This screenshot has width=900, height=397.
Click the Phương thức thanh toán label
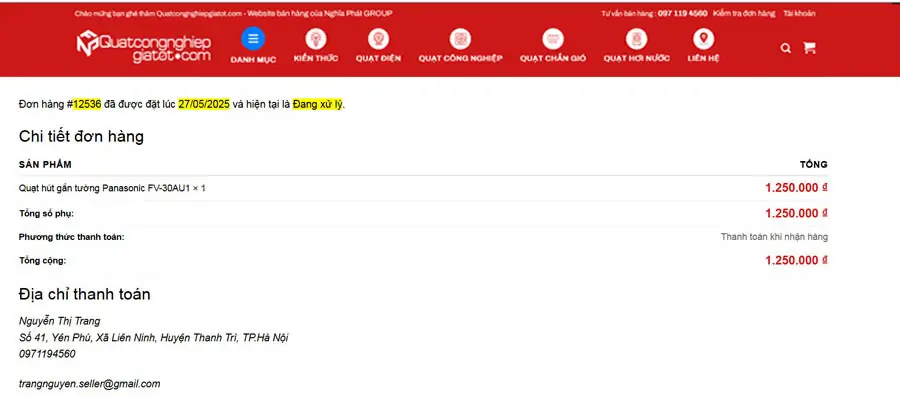72,236
